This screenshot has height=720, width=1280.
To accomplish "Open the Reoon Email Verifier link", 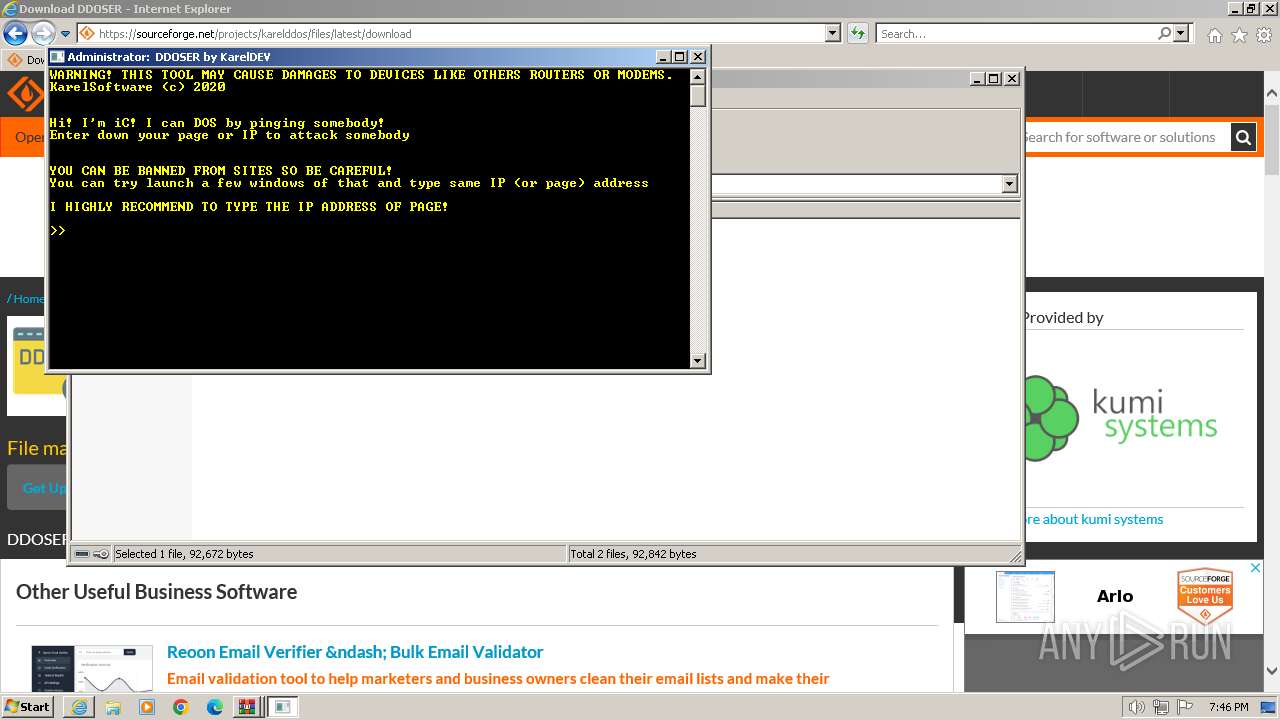I will tap(355, 652).
